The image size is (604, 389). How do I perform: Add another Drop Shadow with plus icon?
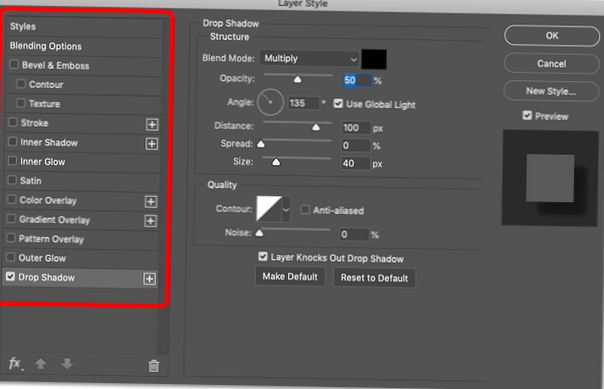click(150, 278)
